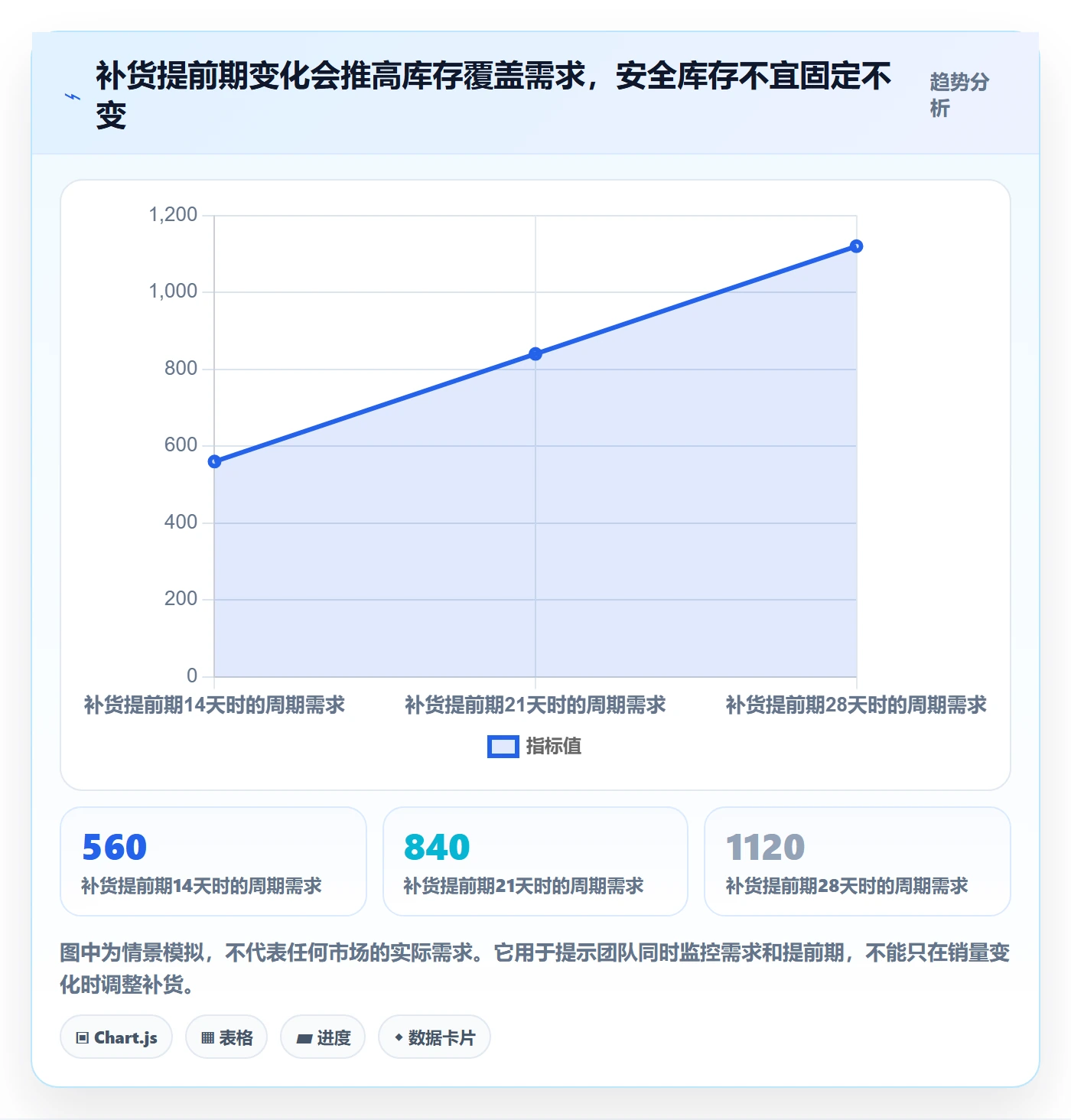Click the 趋势分析 badge in header

pos(960,95)
